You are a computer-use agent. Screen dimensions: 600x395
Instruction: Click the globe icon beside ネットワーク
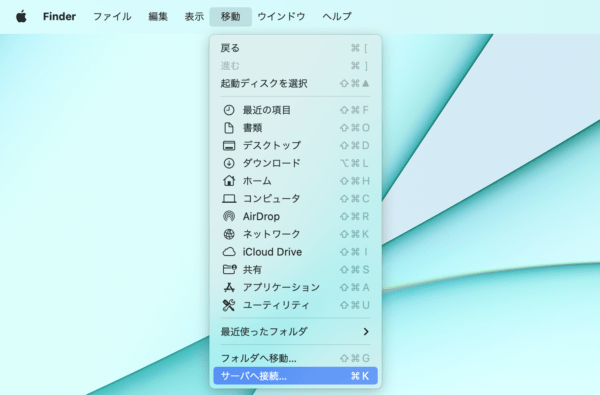tap(229, 234)
